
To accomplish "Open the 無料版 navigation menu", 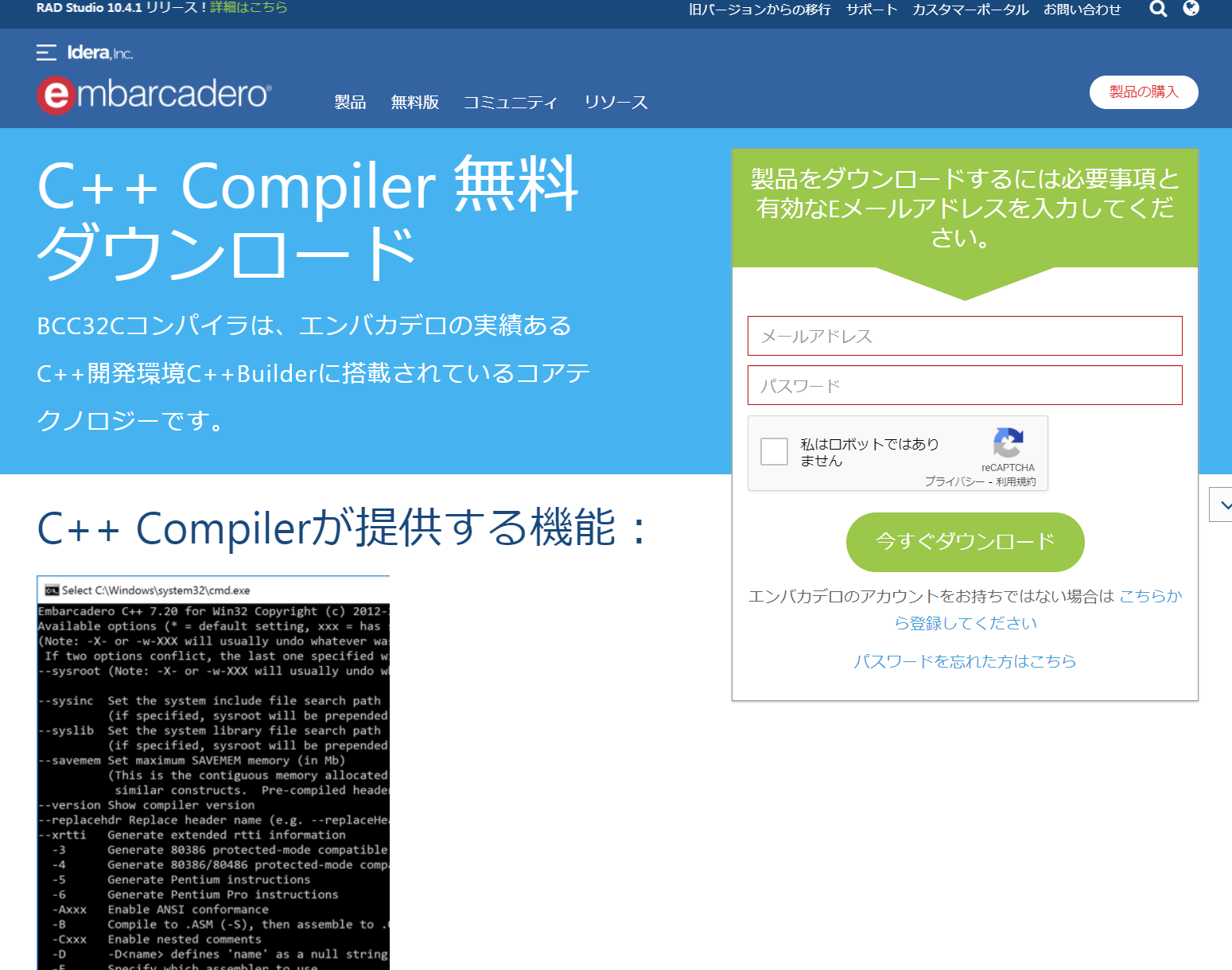I will coord(414,102).
